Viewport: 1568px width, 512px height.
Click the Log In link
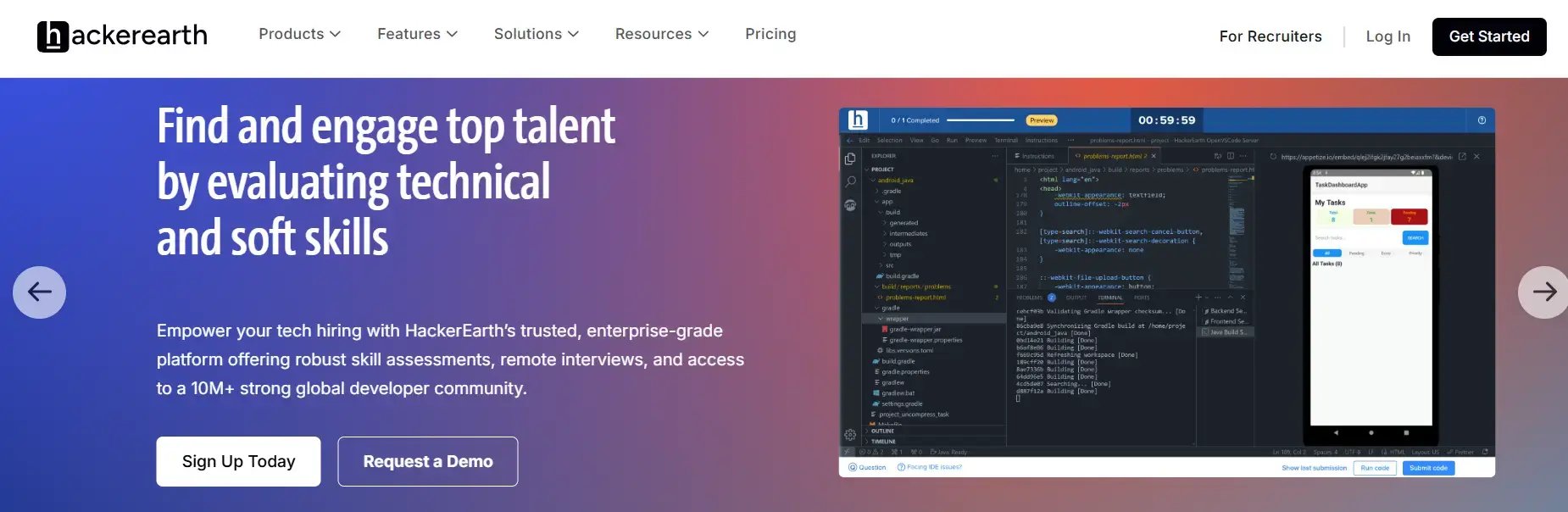coord(1388,36)
